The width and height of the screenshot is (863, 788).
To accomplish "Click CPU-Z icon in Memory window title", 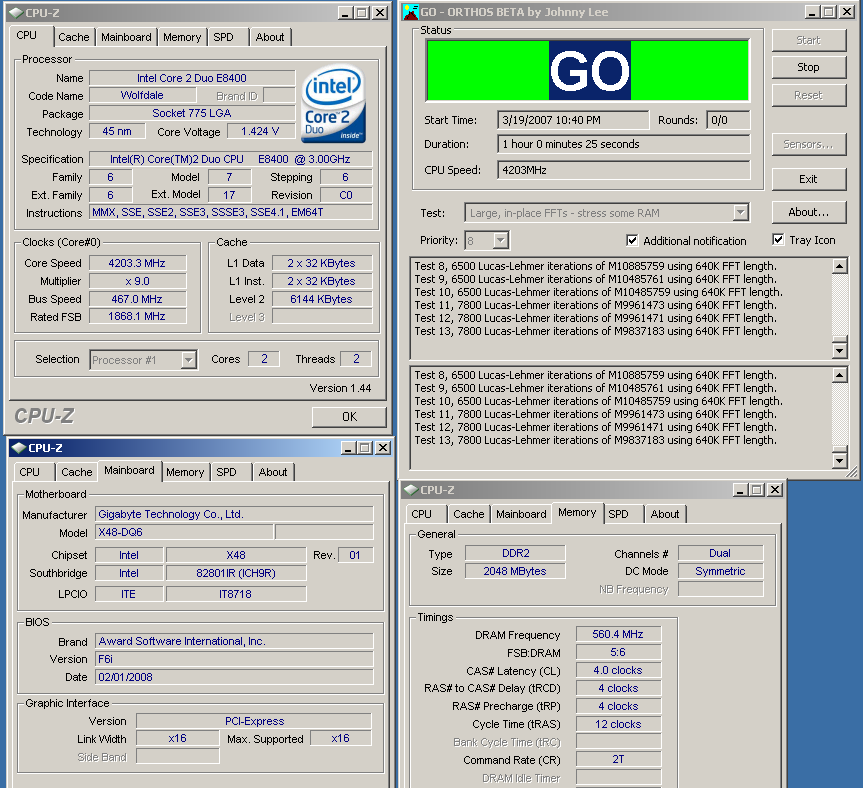I will coord(411,489).
